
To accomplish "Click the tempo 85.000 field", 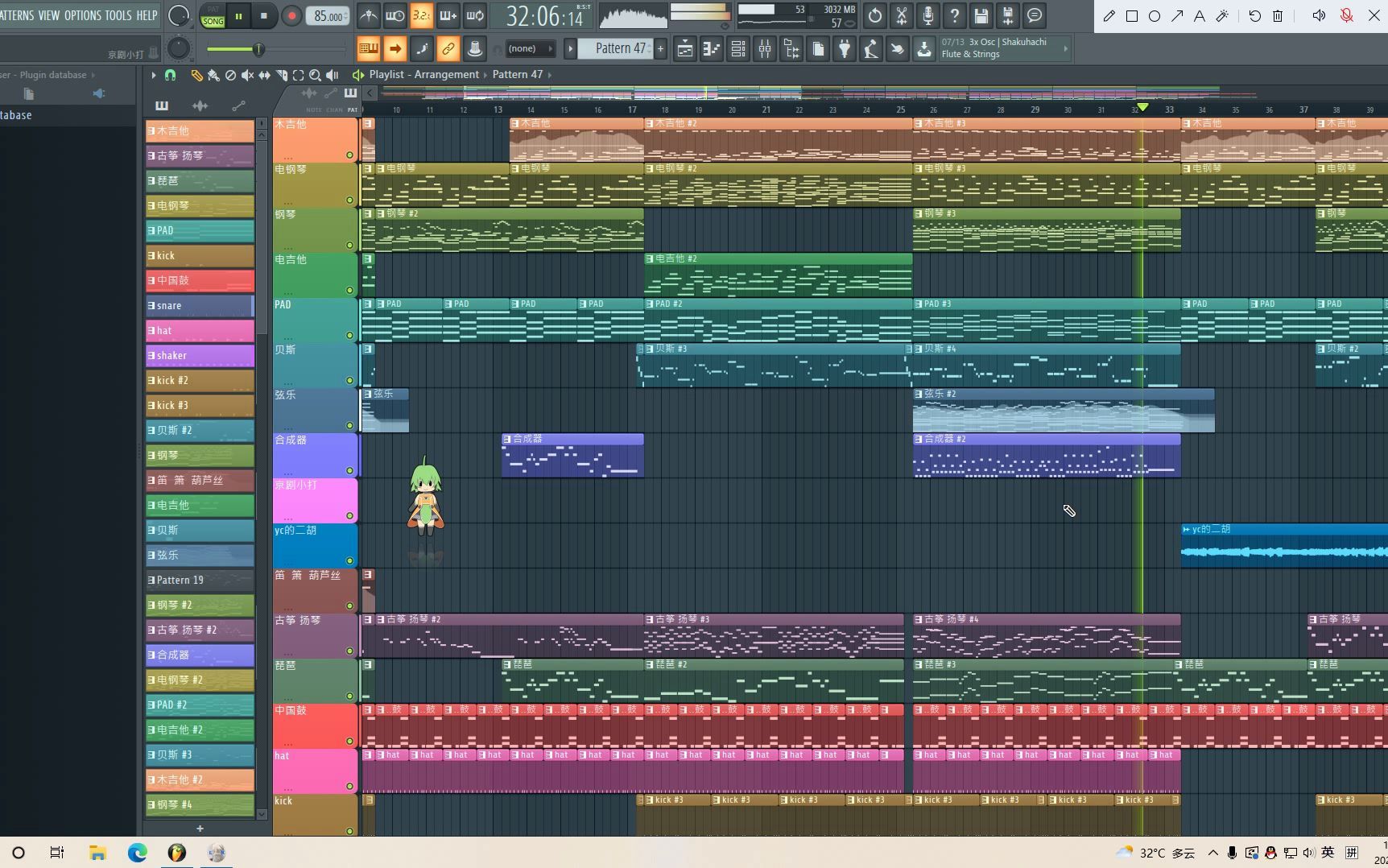I will click(x=328, y=16).
